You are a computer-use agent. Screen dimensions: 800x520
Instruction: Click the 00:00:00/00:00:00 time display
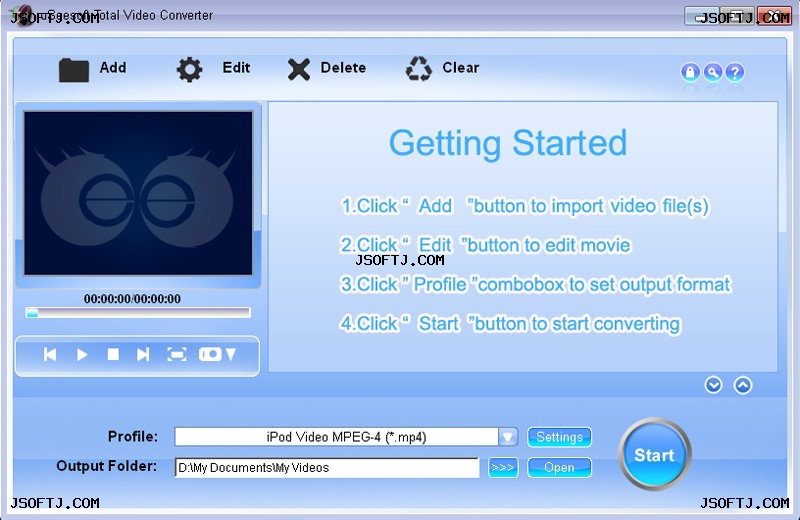pos(132,299)
